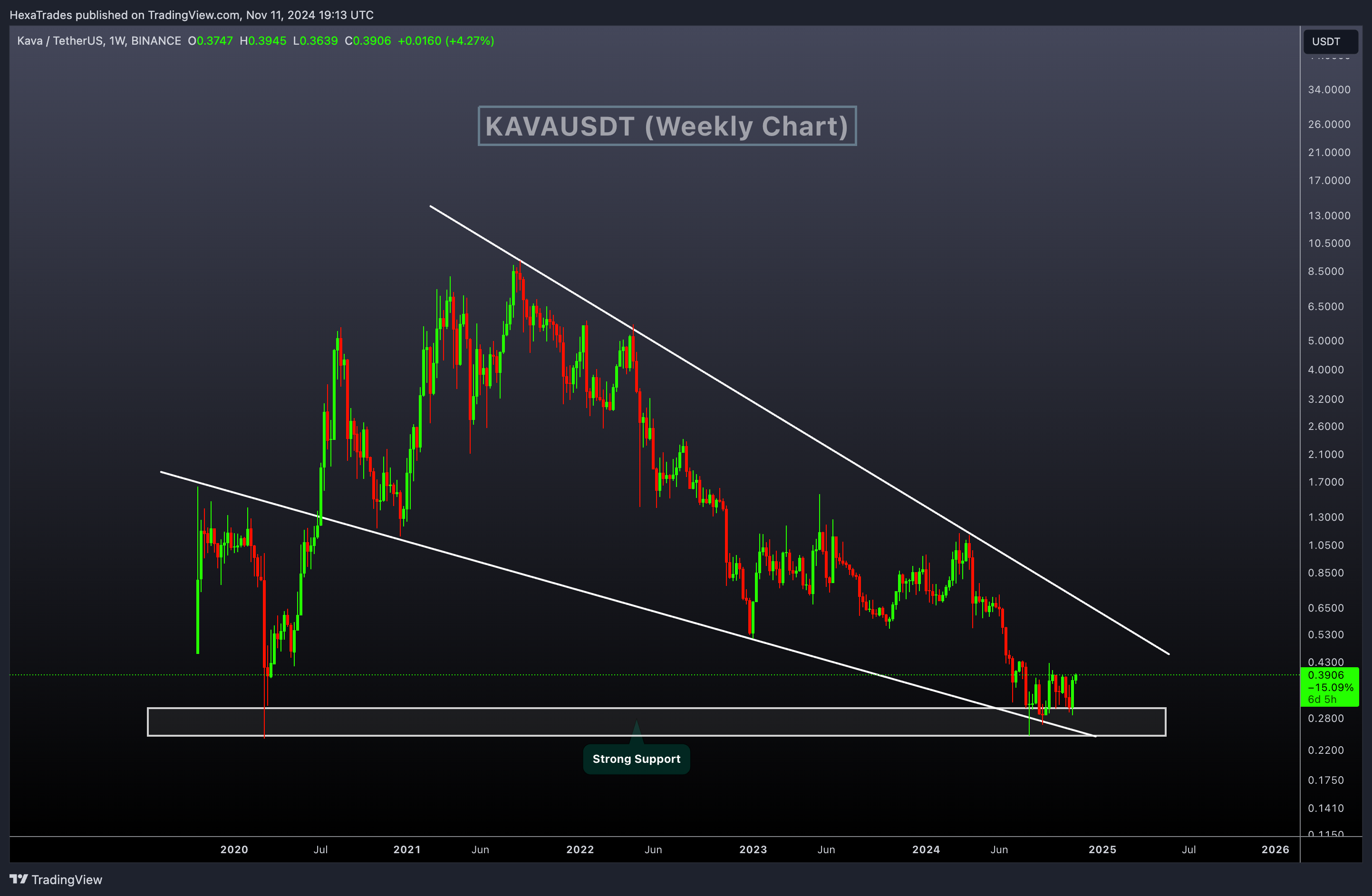This screenshot has width=1372, height=896.
Task: Click the 2.1000 price axis label
Action: (x=1325, y=454)
